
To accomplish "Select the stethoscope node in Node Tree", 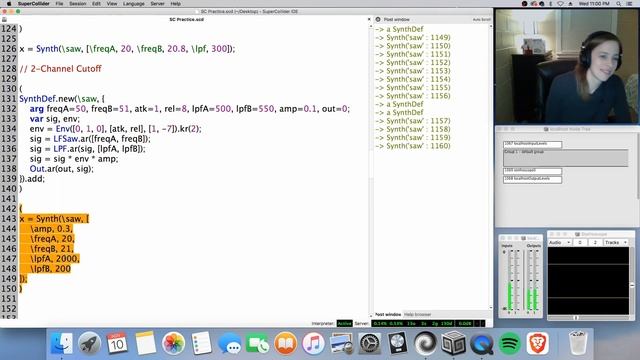I will click(x=532, y=171).
